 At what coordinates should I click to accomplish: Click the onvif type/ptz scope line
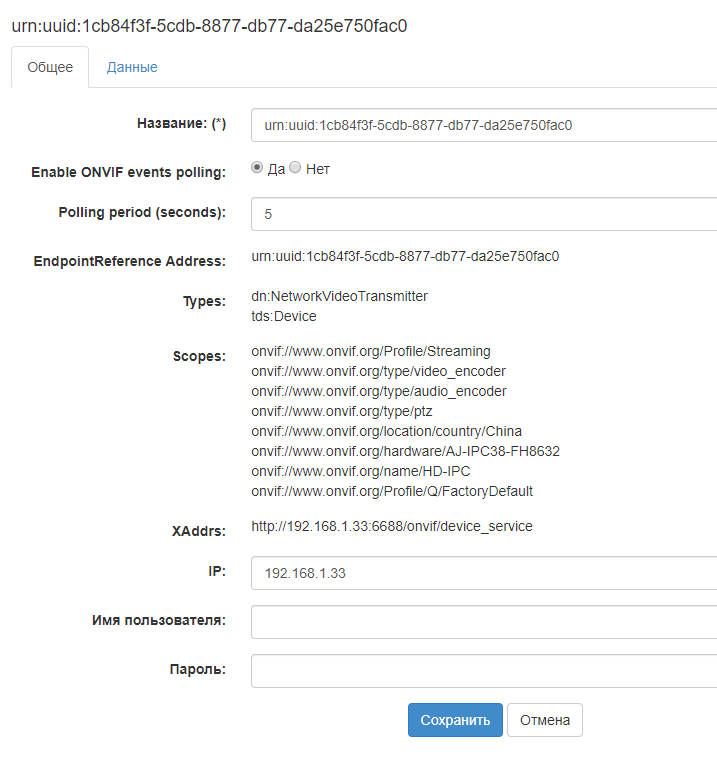click(341, 411)
